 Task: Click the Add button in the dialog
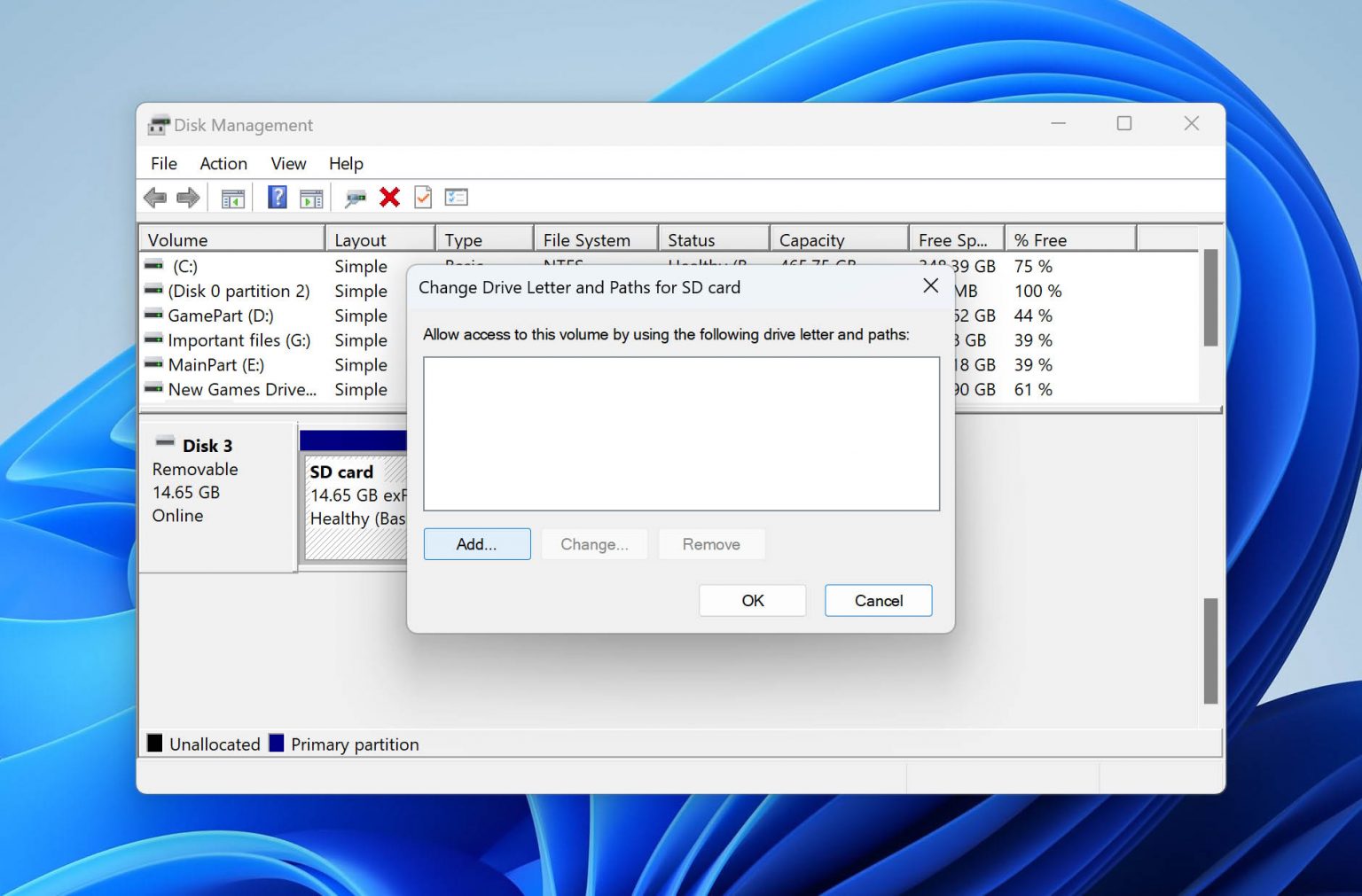[476, 543]
